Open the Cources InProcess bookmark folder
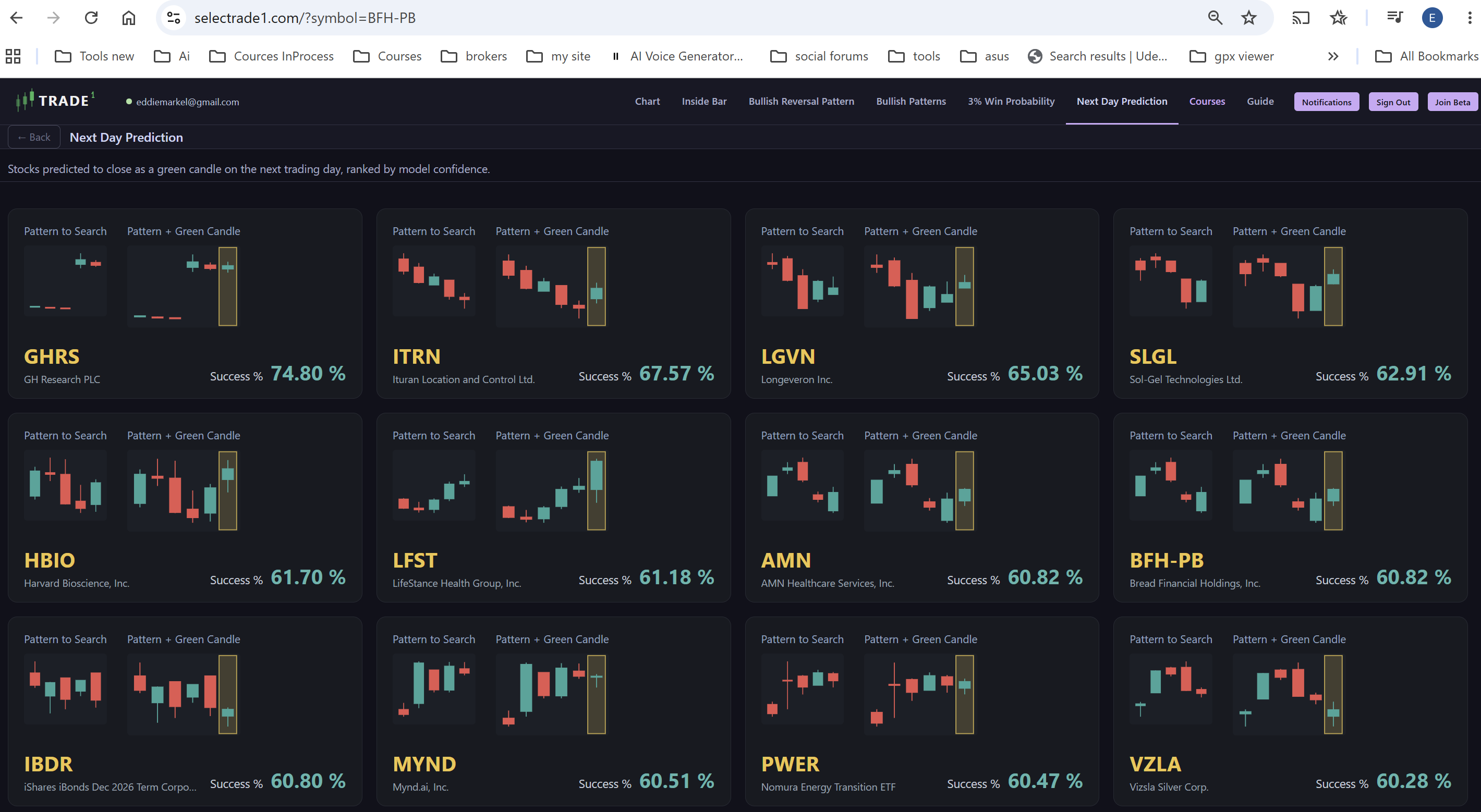Screen dimensions: 1481x812 tap(271, 56)
